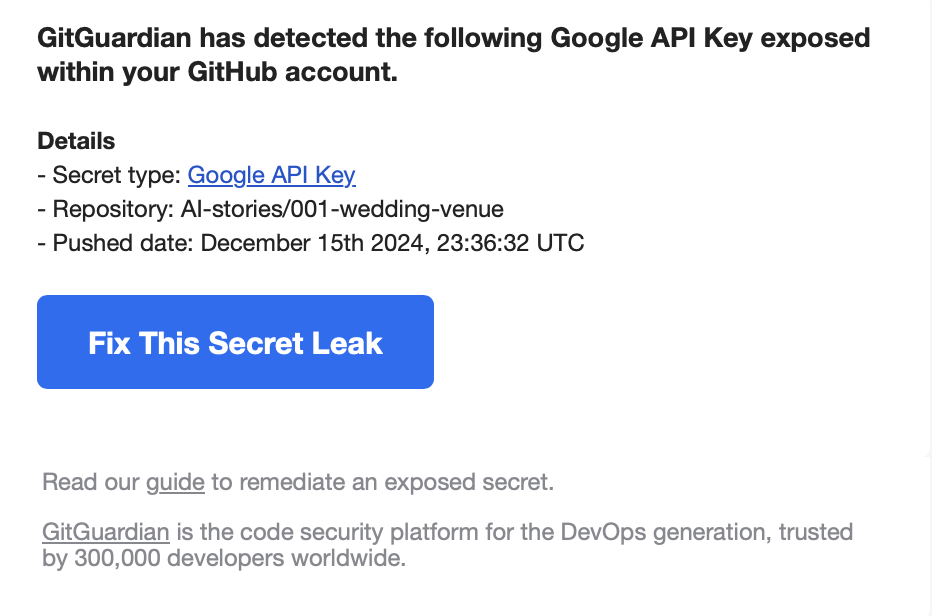Click the 'Repository:' label text
The width and height of the screenshot is (932, 616).
[113, 209]
